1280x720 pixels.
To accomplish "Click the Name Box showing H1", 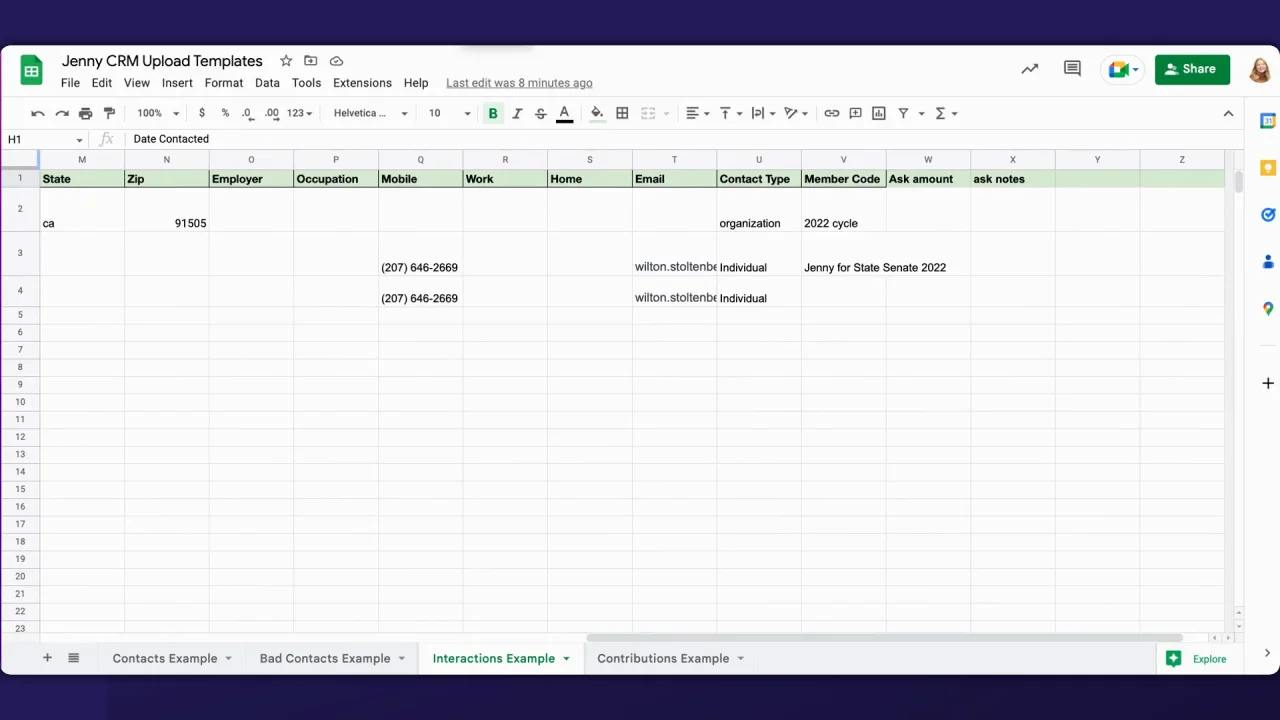I will tap(45, 139).
